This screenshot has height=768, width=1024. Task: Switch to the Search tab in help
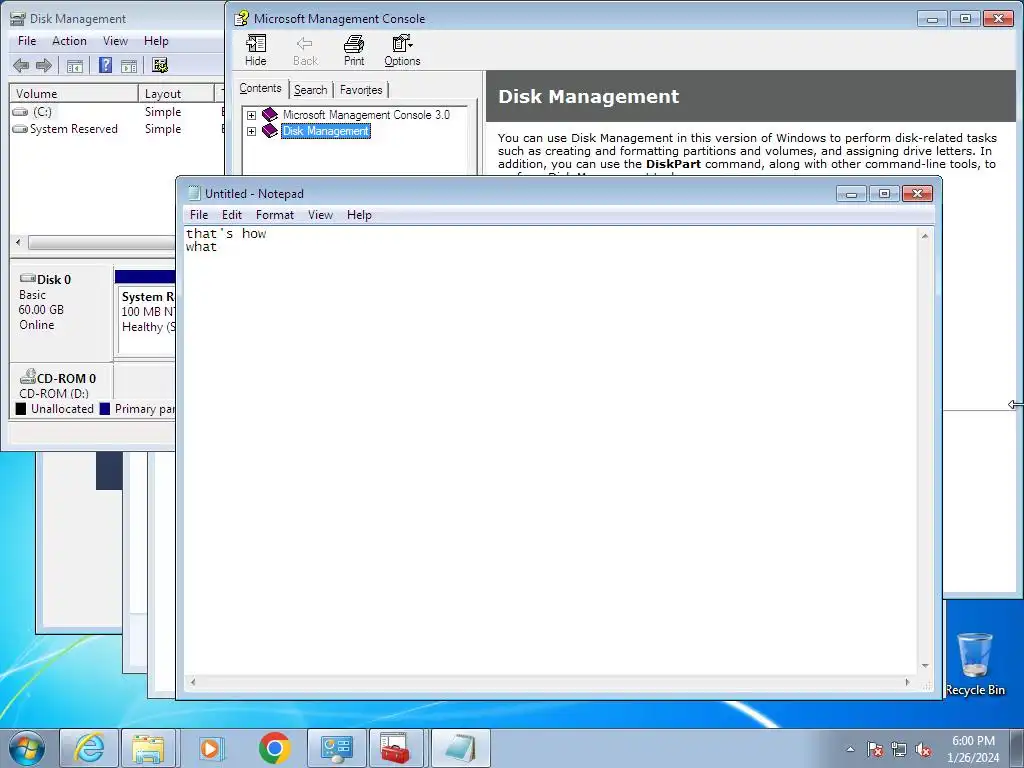[x=310, y=90]
